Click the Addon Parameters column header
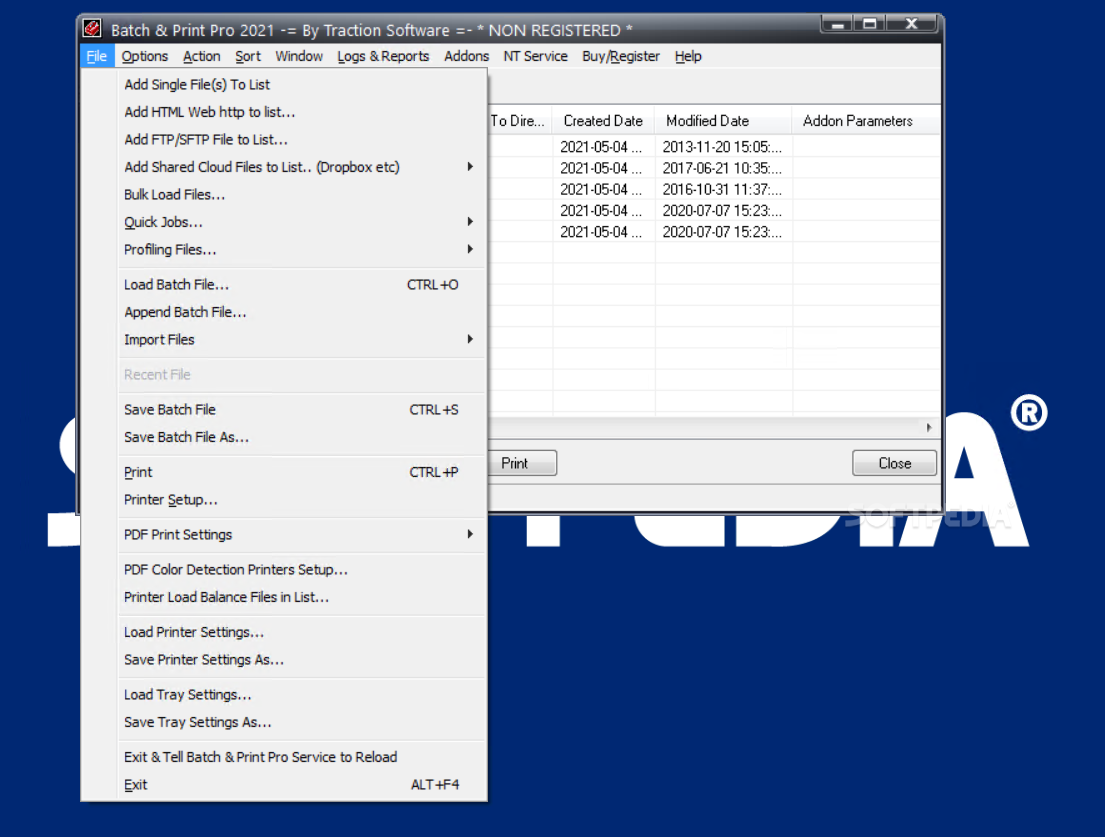The height and width of the screenshot is (837, 1105). tap(866, 121)
